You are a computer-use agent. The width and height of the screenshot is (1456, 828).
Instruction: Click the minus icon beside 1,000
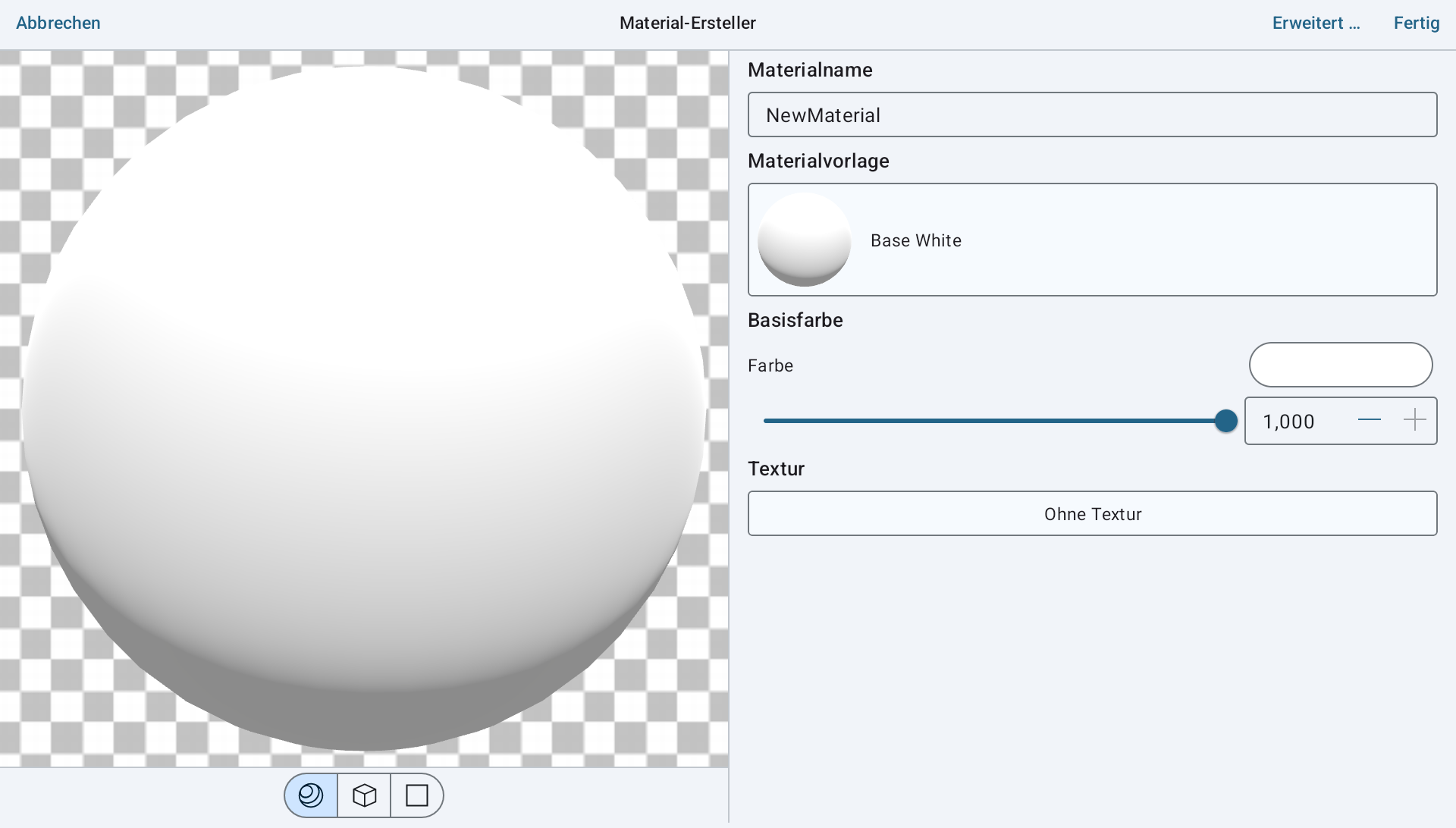coord(1369,420)
